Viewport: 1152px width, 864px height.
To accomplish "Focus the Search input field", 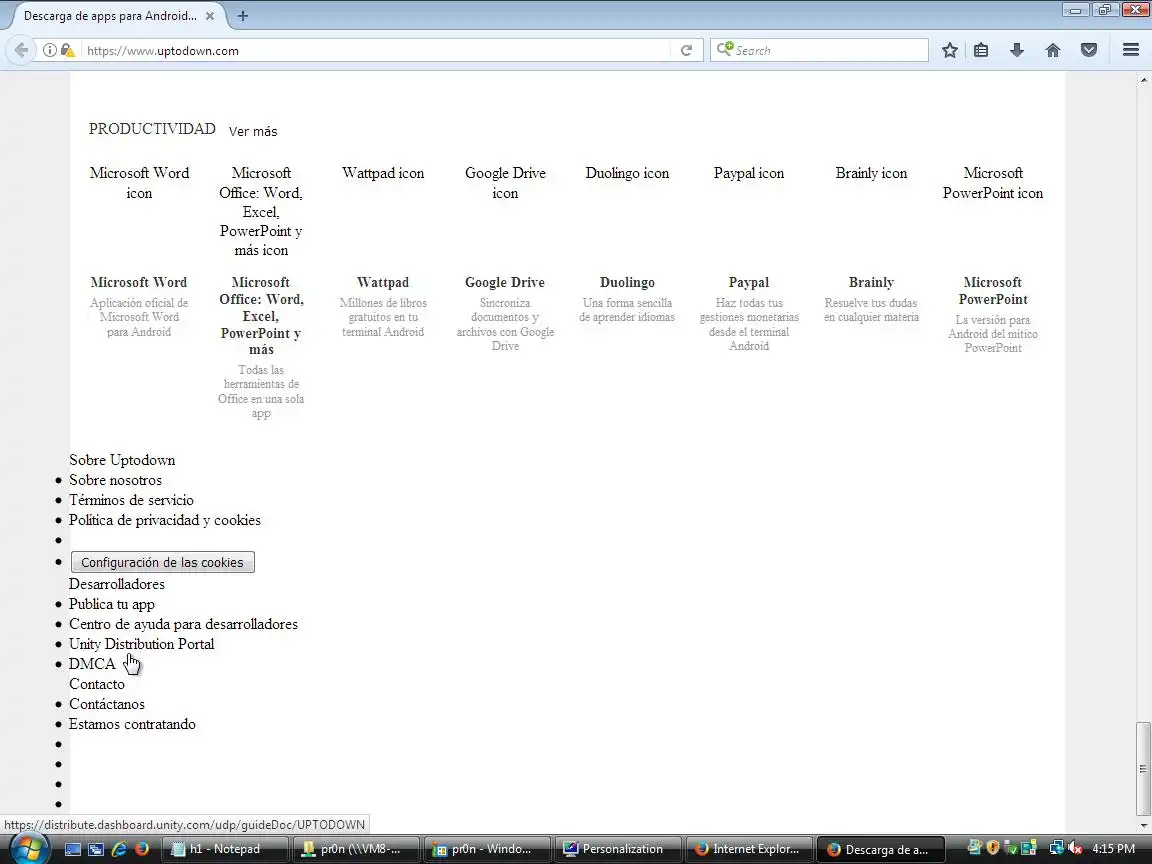I will (819, 50).
